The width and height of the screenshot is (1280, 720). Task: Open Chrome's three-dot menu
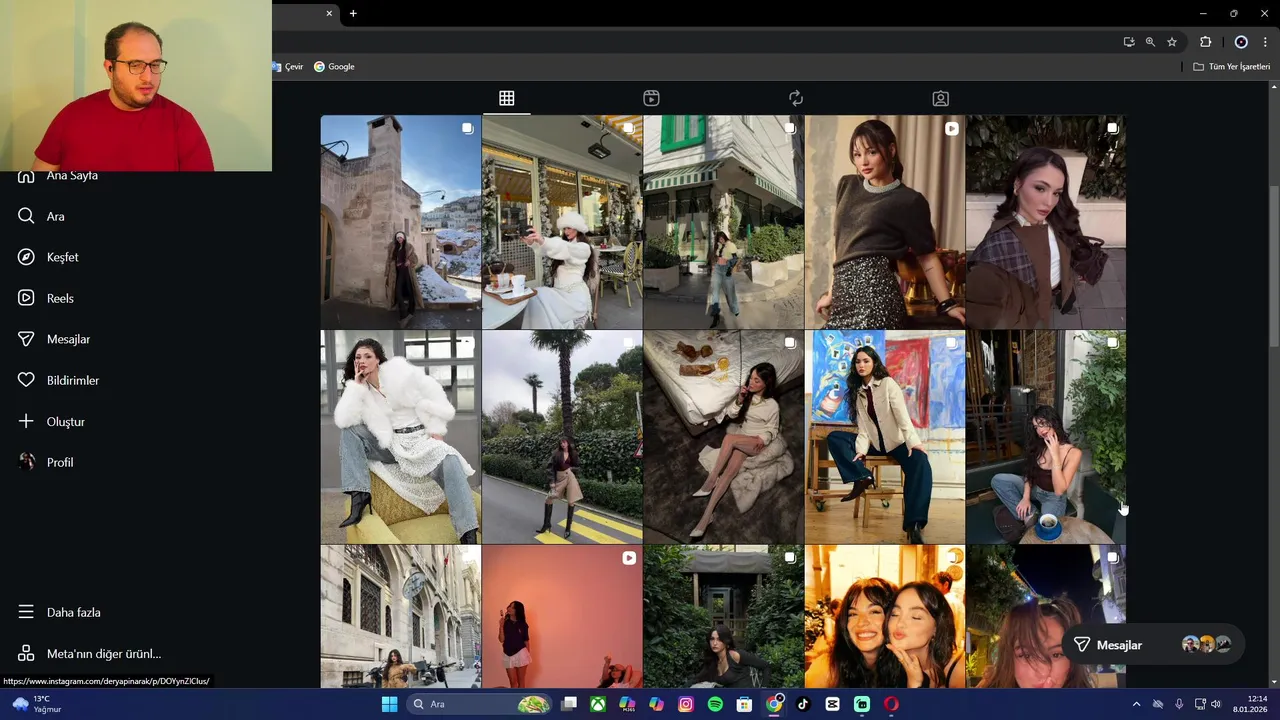[1265, 42]
